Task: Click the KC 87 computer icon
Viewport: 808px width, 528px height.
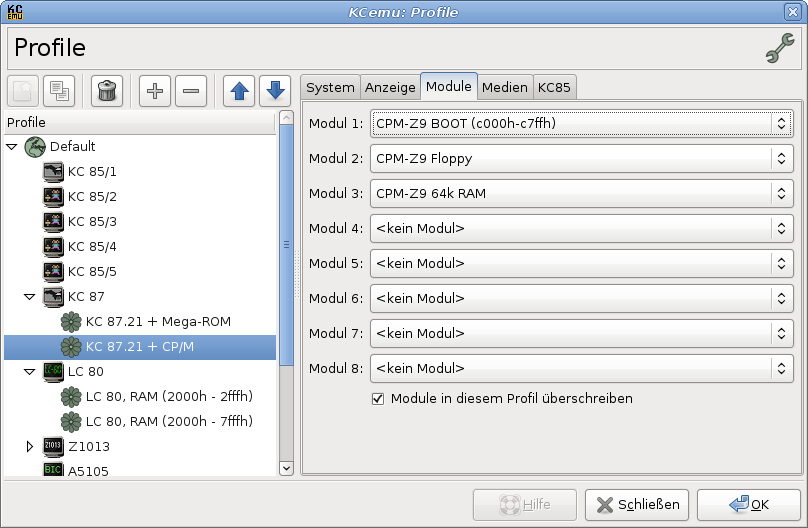Action: [x=53, y=297]
